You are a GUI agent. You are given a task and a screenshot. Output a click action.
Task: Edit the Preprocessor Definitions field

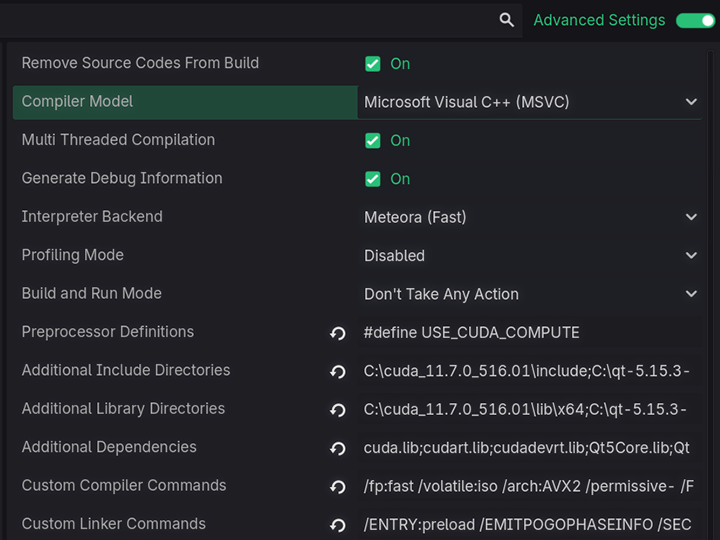[x=530, y=332]
